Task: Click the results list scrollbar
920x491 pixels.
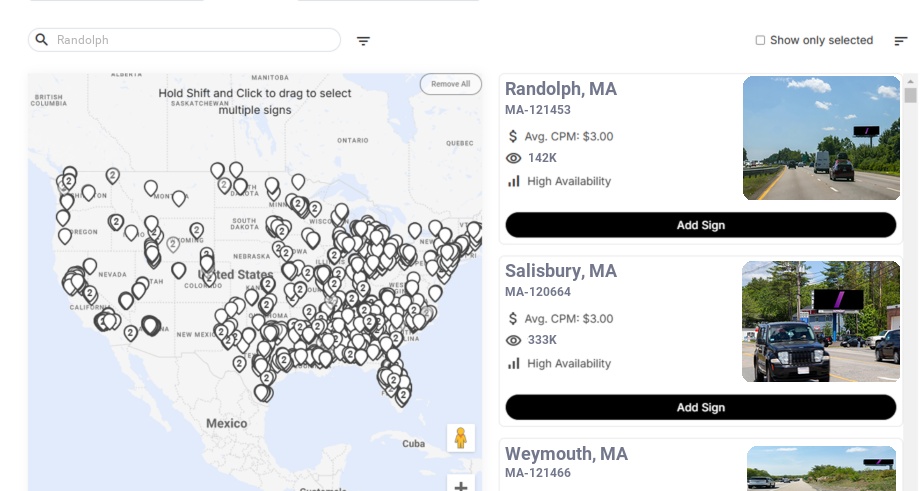Action: pyautogui.click(x=910, y=95)
